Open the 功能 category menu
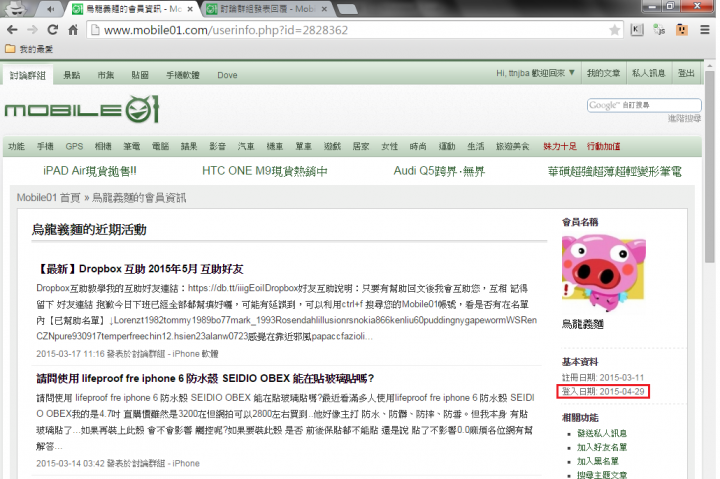Viewport: 720px width, 479px height. click(16, 147)
